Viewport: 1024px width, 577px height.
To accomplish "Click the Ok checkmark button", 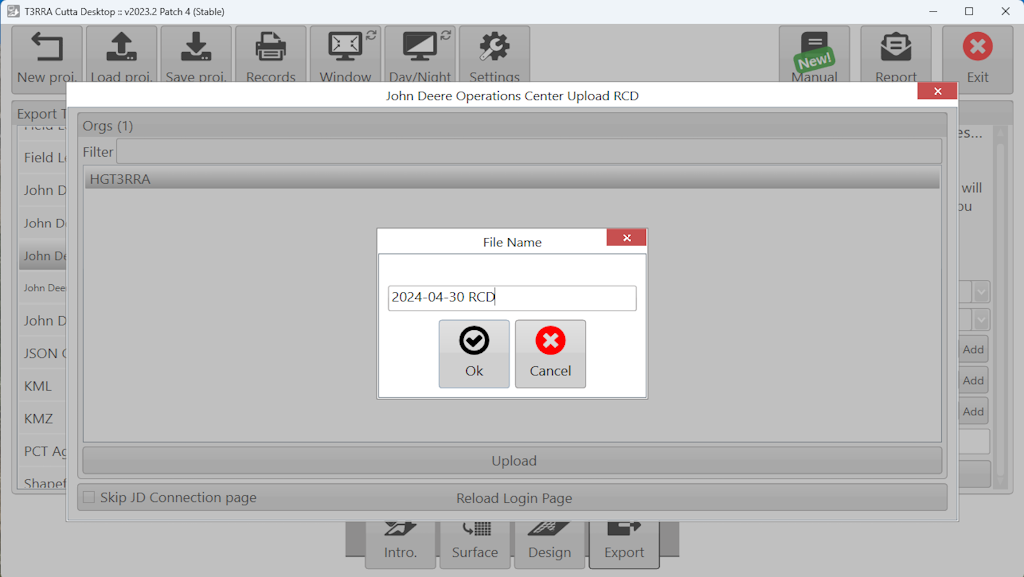I will (474, 354).
